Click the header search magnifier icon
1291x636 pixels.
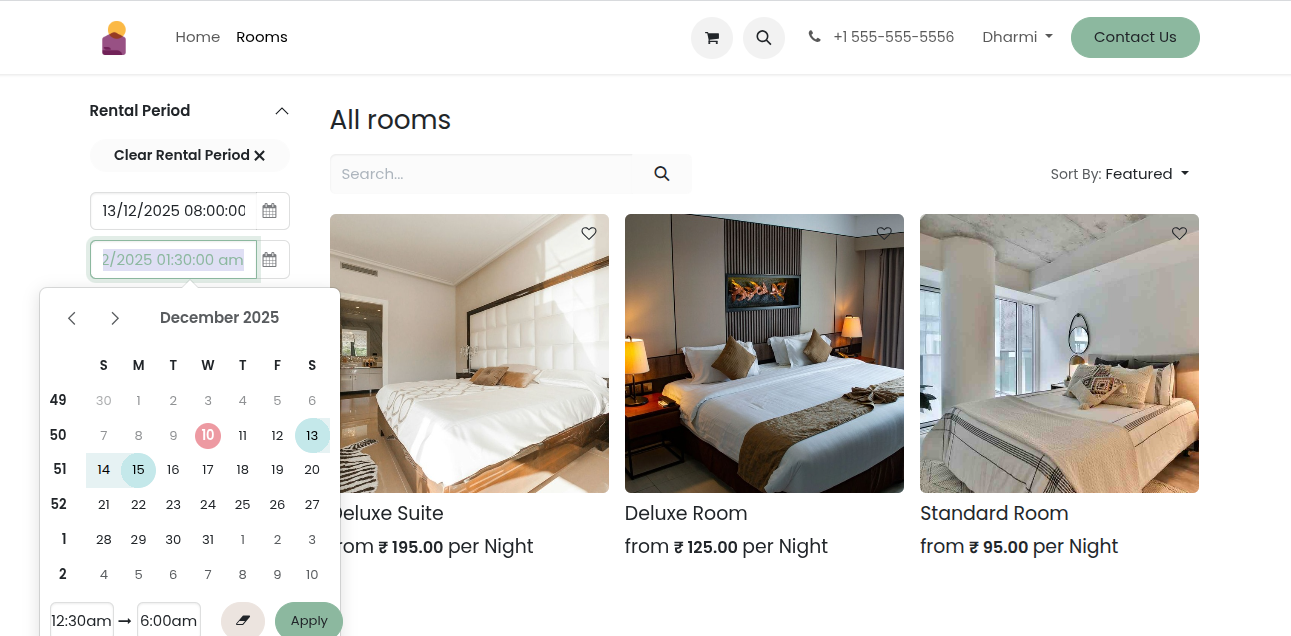click(764, 38)
